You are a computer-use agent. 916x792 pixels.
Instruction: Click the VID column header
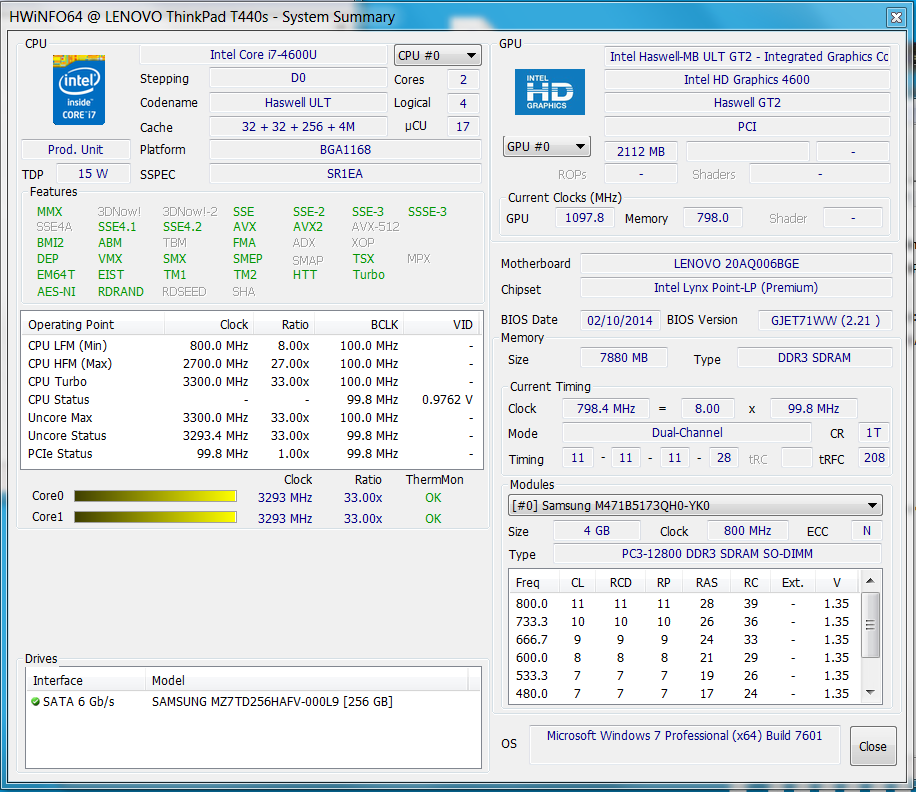point(443,325)
